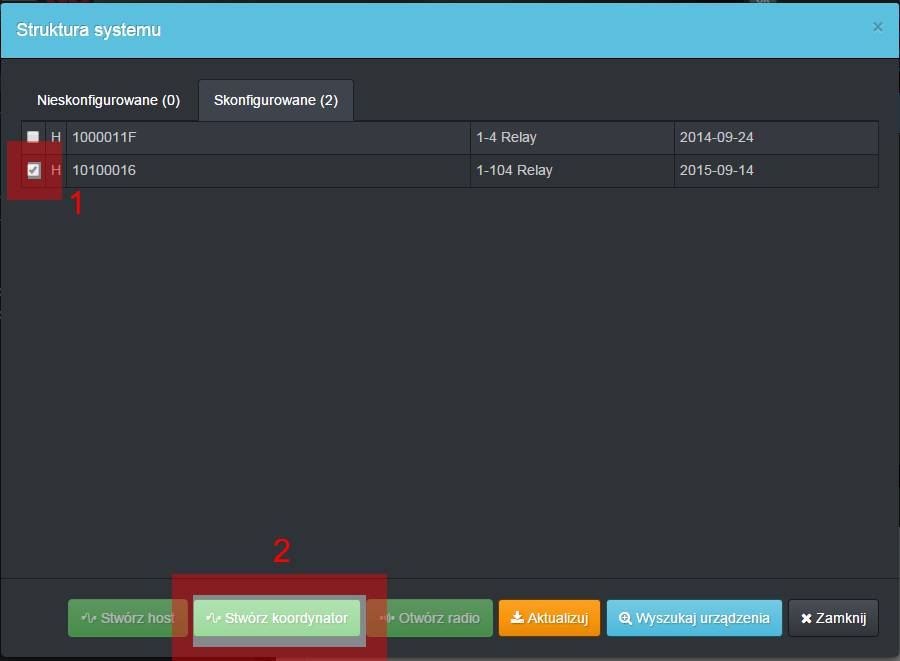Screen dimensions: 900x661
Task: Hit the orange Aktualizuj download button
Action: pos(549,618)
